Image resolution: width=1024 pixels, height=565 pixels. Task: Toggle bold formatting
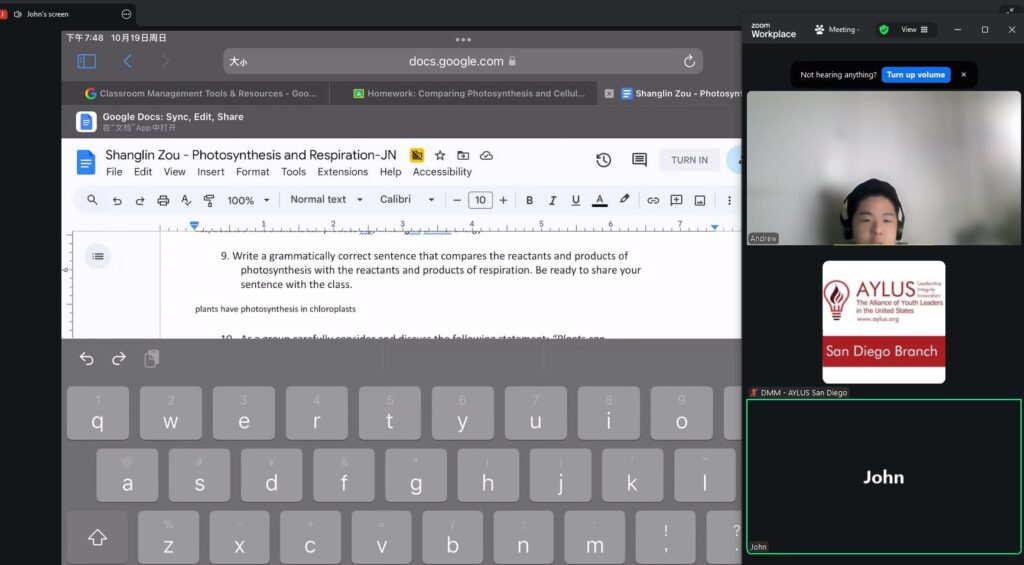(x=529, y=200)
